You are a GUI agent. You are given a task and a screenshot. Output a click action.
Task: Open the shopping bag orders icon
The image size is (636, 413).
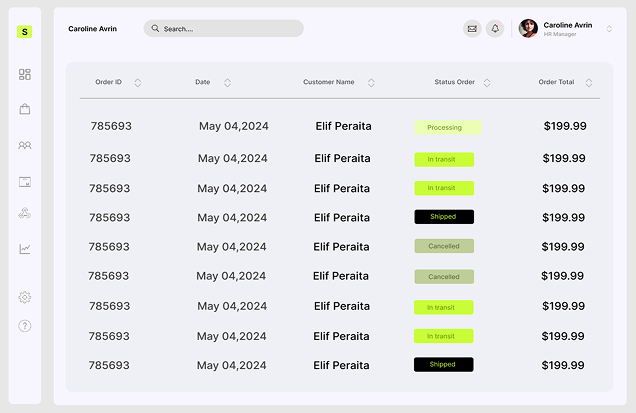click(25, 109)
